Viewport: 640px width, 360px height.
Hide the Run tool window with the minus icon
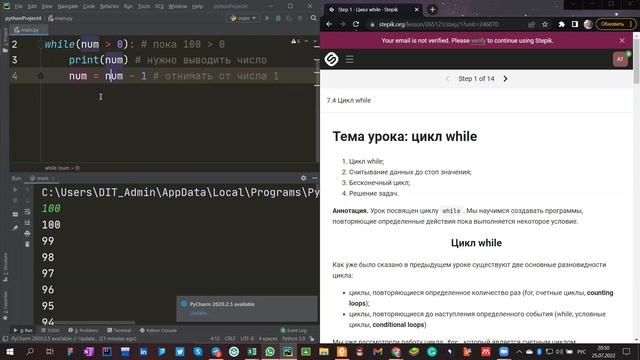pyautogui.click(x=314, y=178)
